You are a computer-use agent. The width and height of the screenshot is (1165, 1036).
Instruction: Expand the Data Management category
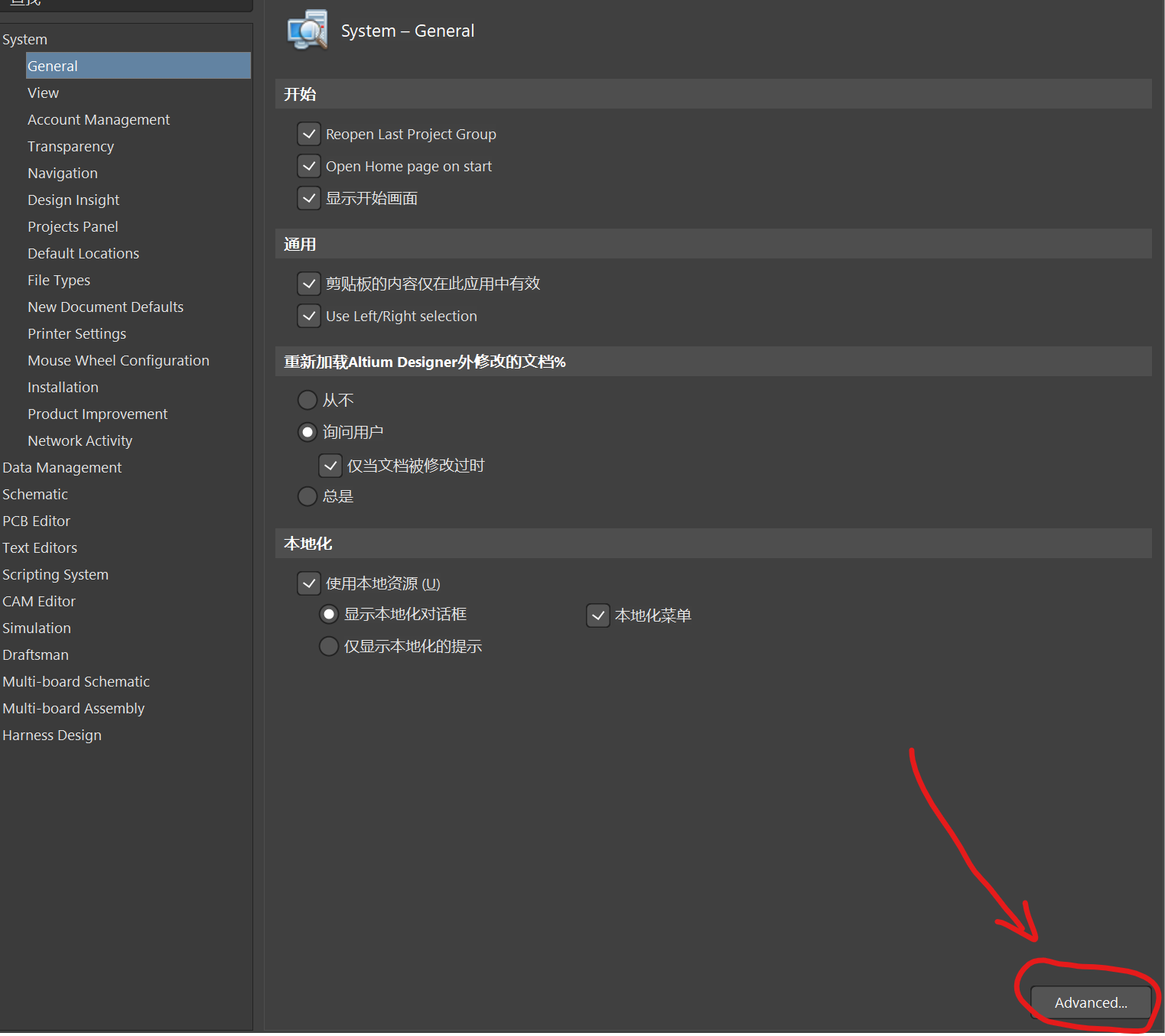pos(62,468)
